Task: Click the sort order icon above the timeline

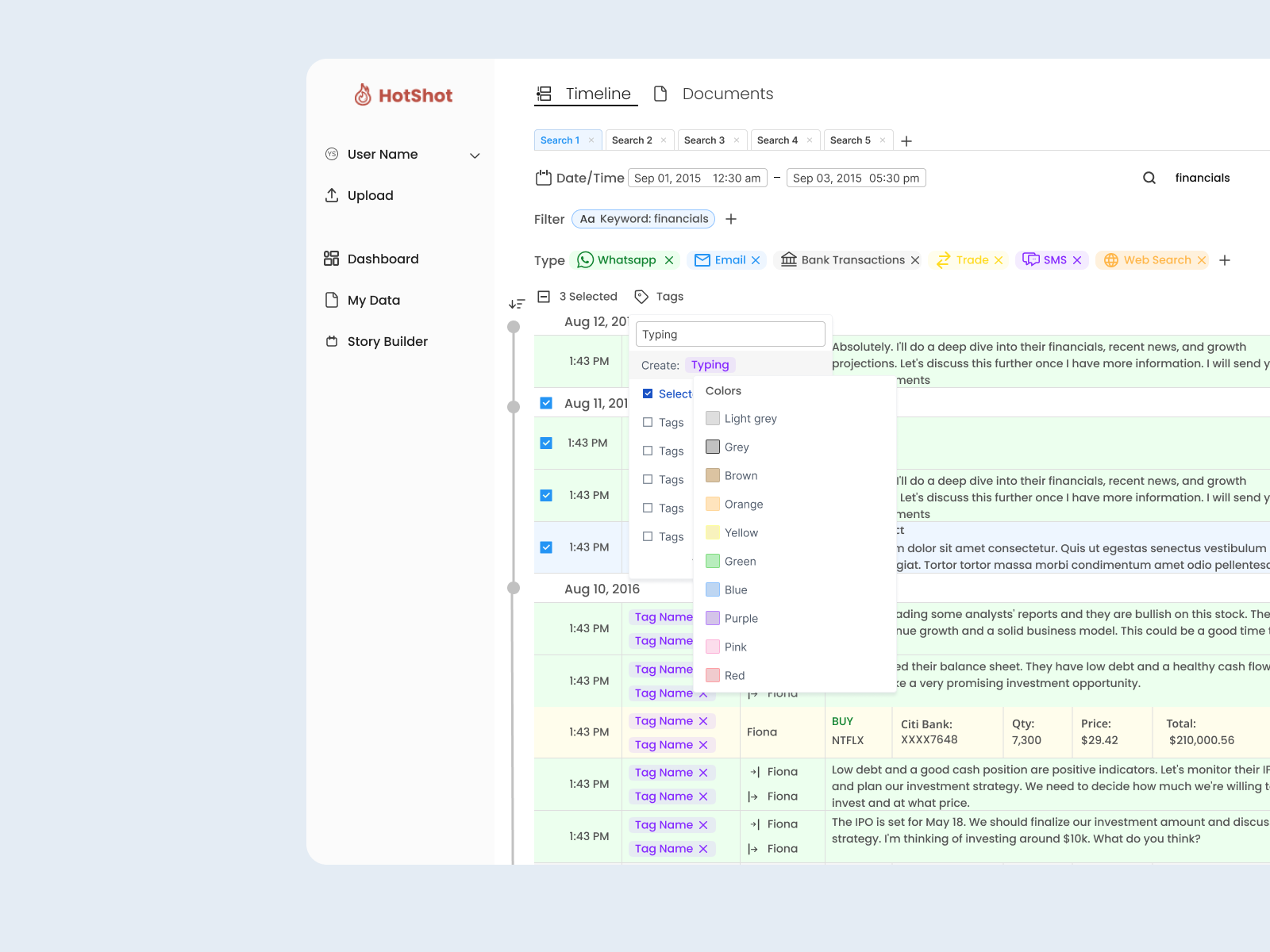Action: 517,303
